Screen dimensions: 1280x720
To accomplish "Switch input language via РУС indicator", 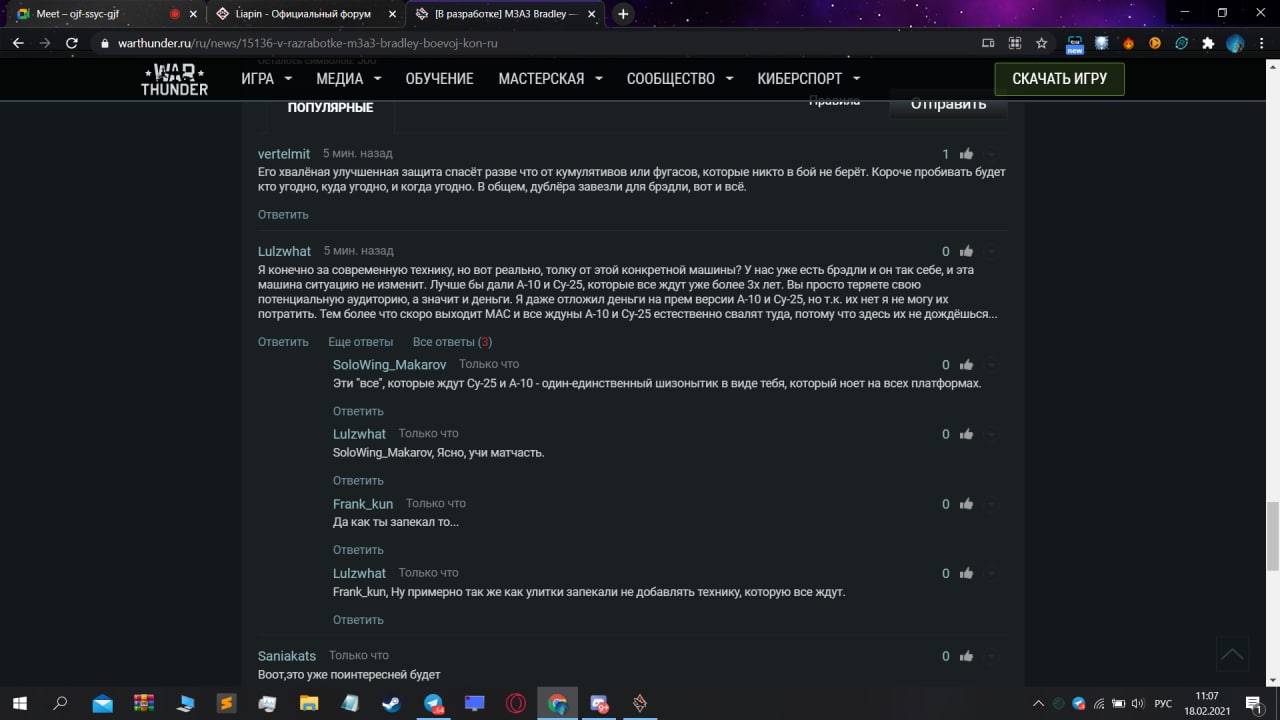I will [x=1163, y=704].
